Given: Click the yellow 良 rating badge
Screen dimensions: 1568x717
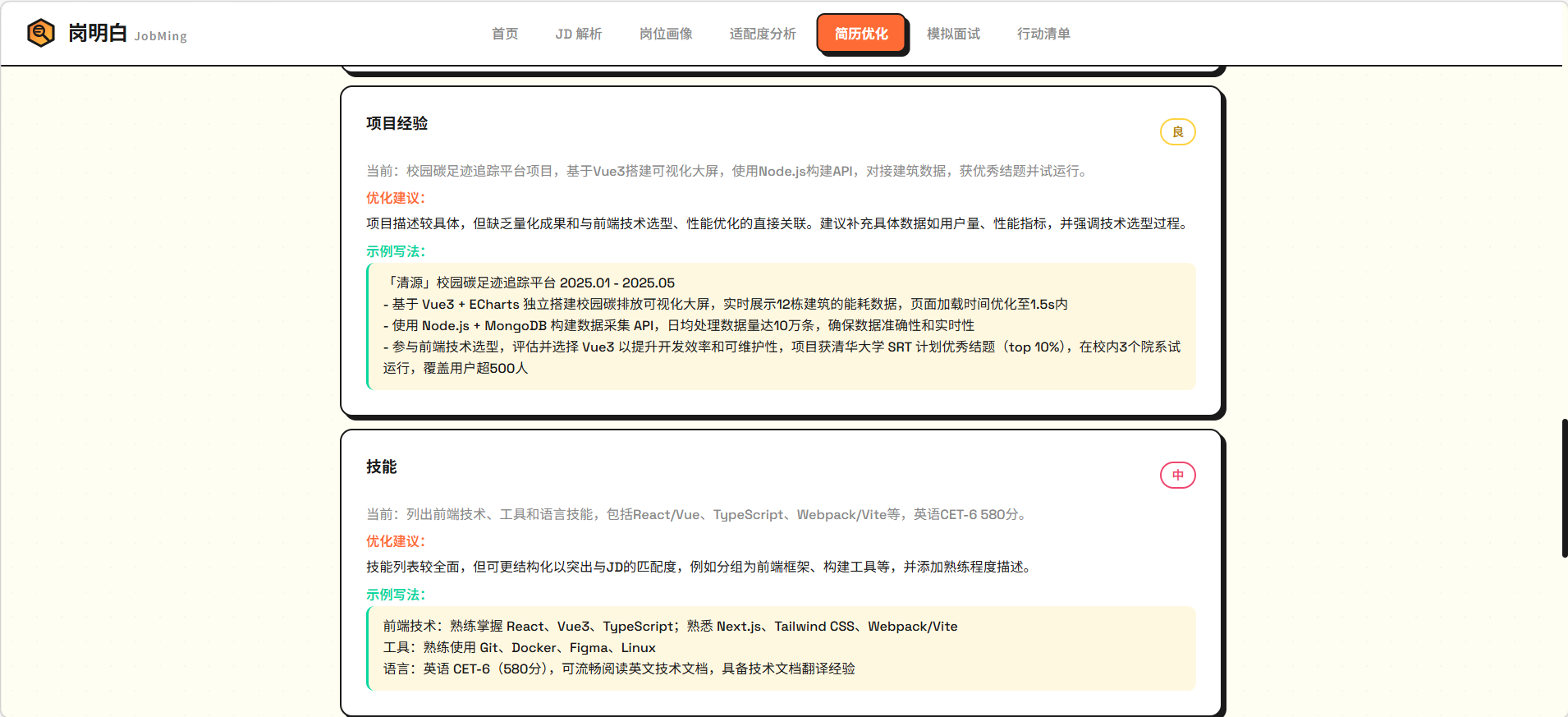Looking at the screenshot, I should click(x=1177, y=132).
